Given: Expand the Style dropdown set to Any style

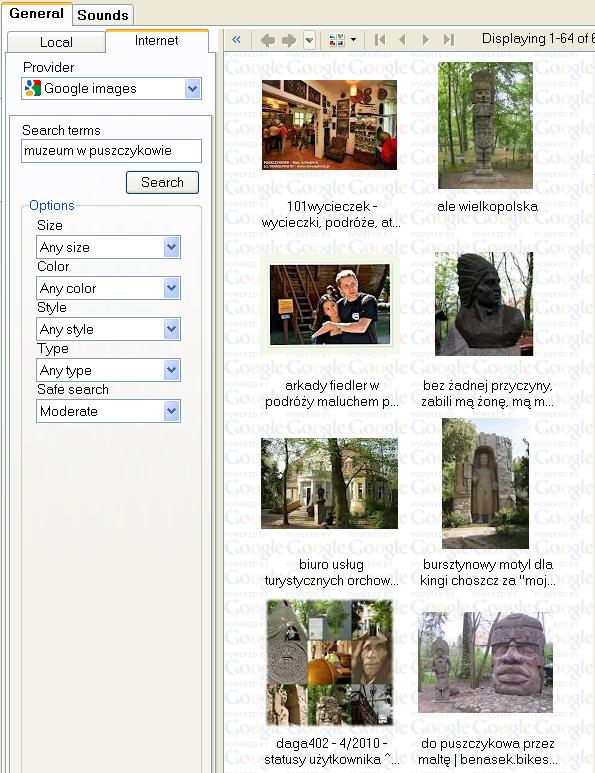Looking at the screenshot, I should click(x=108, y=329).
